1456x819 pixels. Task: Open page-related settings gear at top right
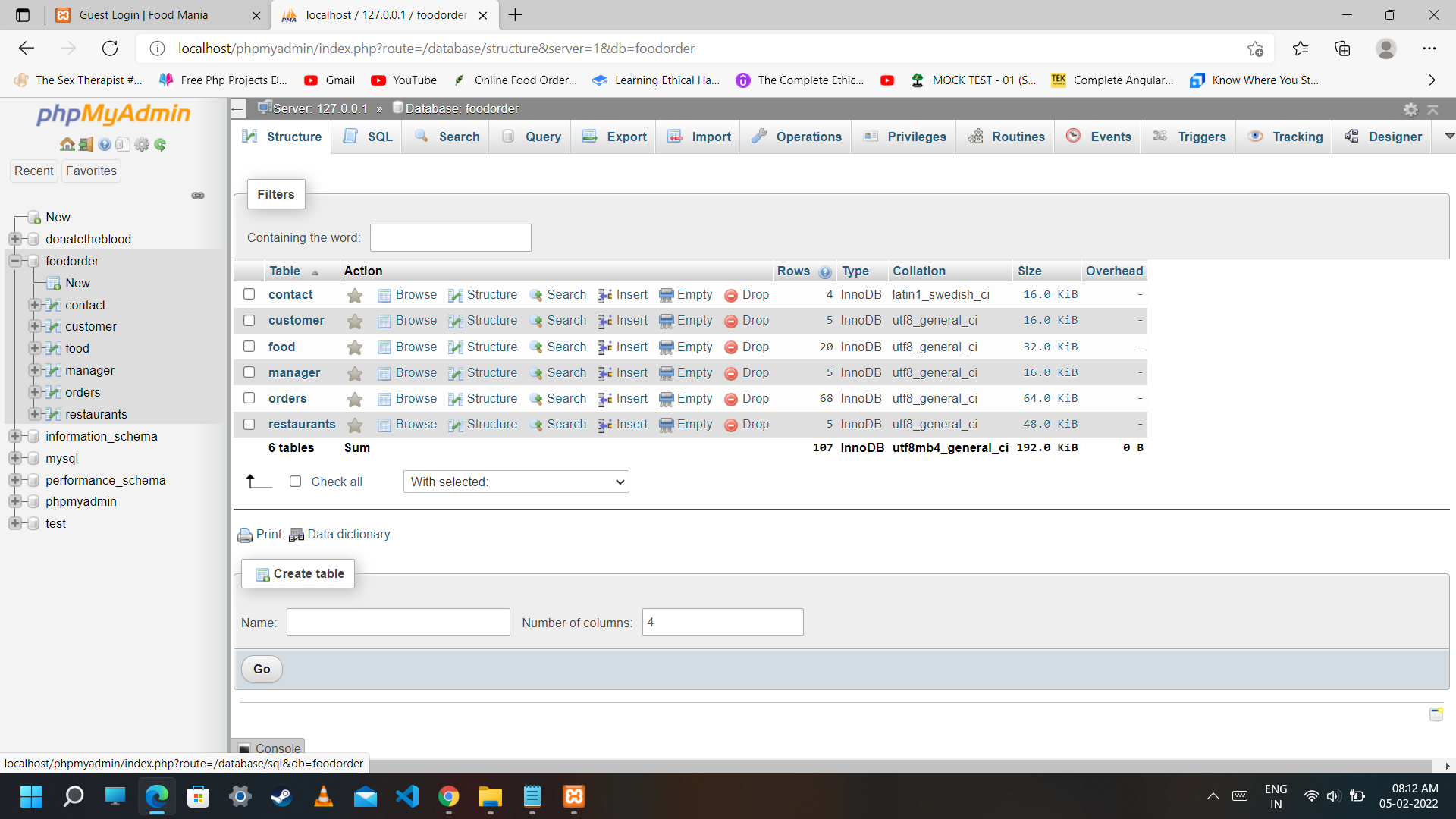point(1410,109)
